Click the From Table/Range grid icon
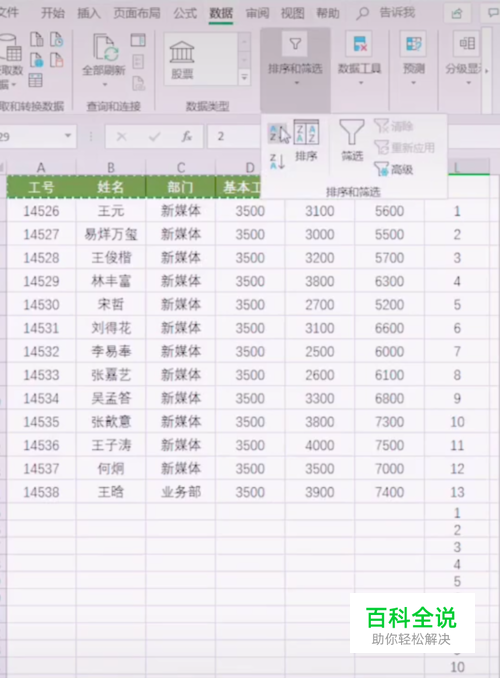This screenshot has height=678, width=500. [x=35, y=80]
